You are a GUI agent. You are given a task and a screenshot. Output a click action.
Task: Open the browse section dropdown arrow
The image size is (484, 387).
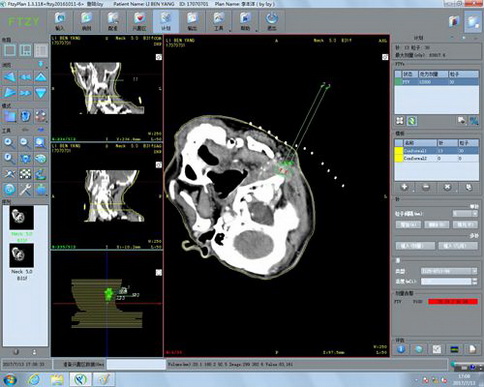pyautogui.click(x=41, y=64)
